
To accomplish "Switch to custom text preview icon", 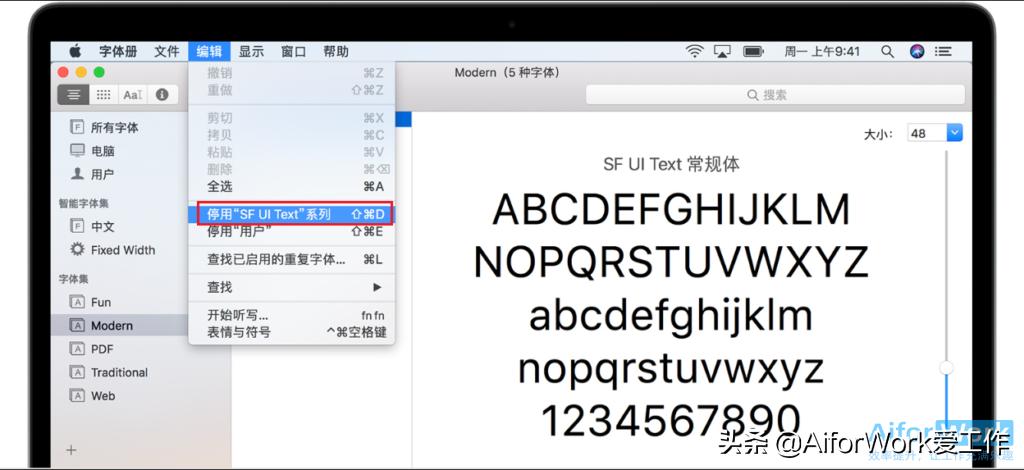I will [133, 95].
